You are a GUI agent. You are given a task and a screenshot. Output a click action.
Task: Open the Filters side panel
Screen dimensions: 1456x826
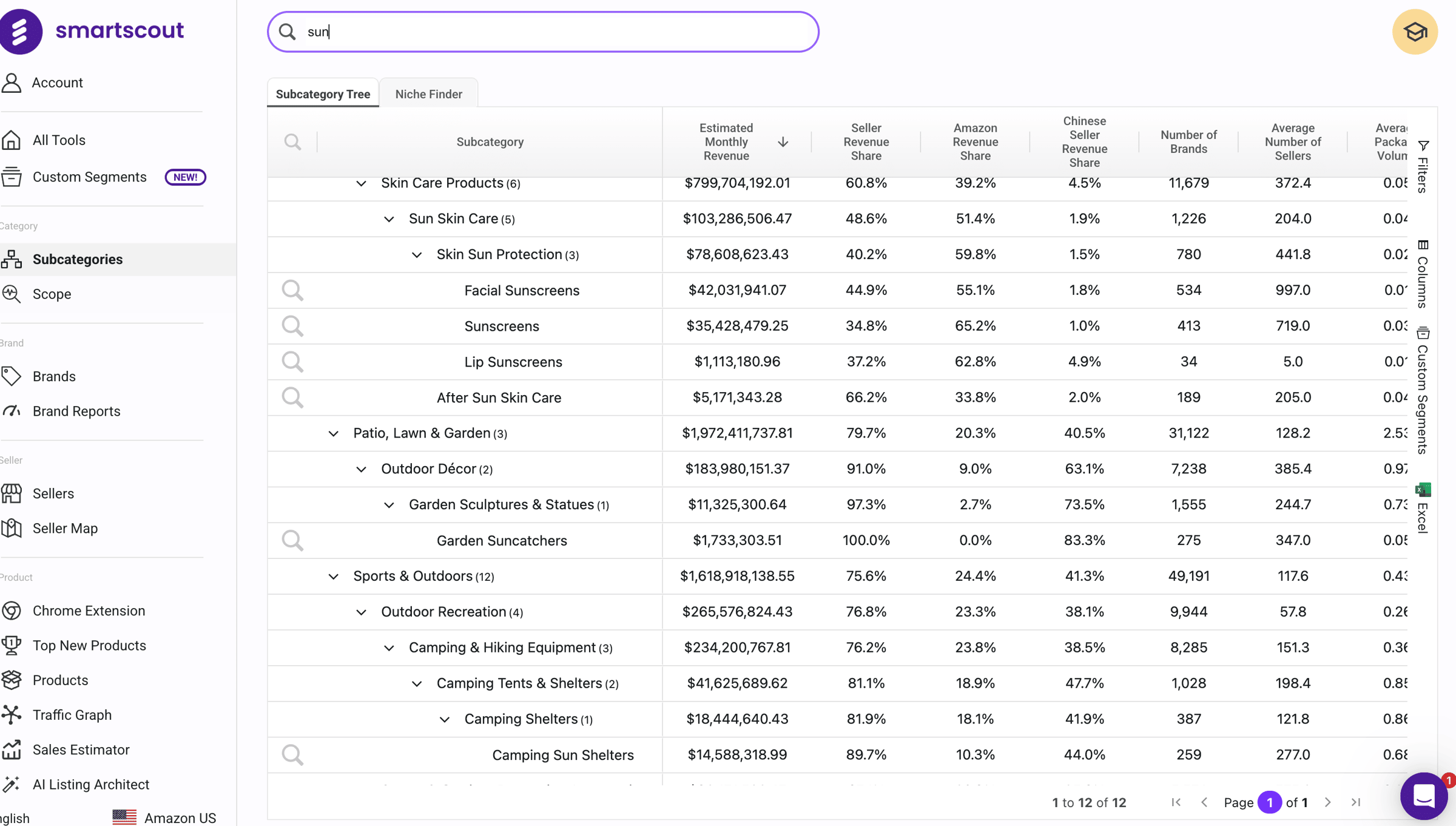(1423, 166)
